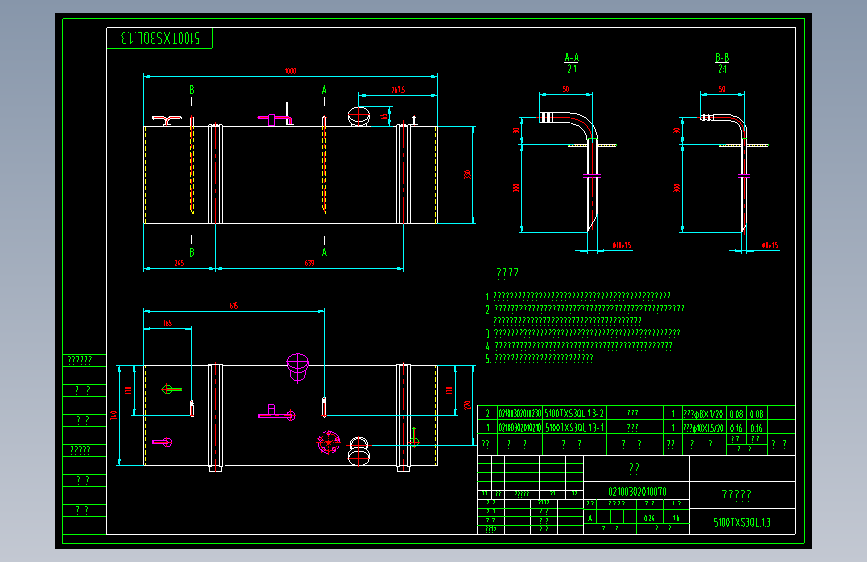Pick the 639 dimension below the side view
This screenshot has height=562, width=867.
tap(309, 263)
